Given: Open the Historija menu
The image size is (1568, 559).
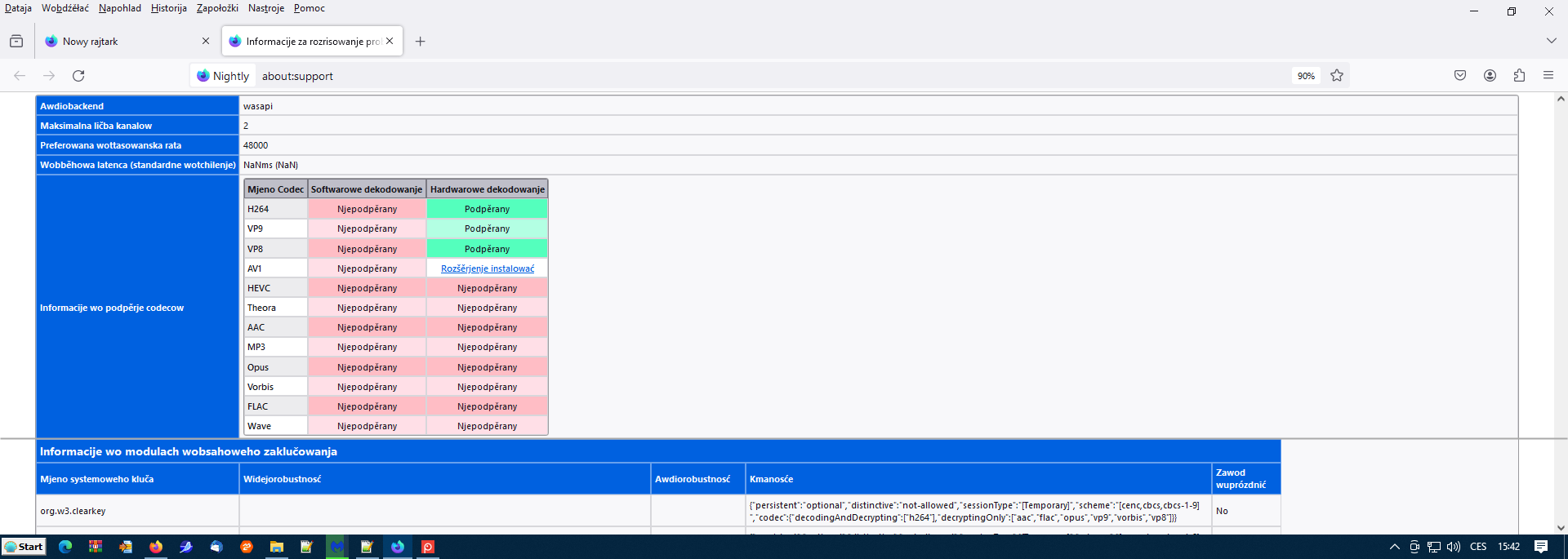Looking at the screenshot, I should [168, 8].
